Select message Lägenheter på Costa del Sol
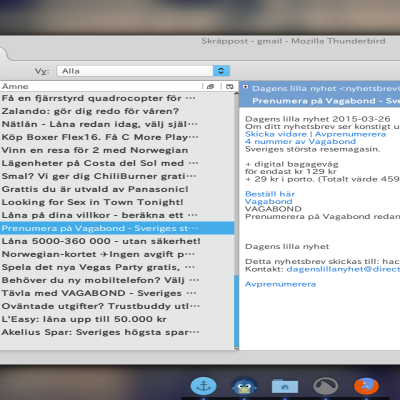The width and height of the screenshot is (400, 400). pyautogui.click(x=117, y=163)
